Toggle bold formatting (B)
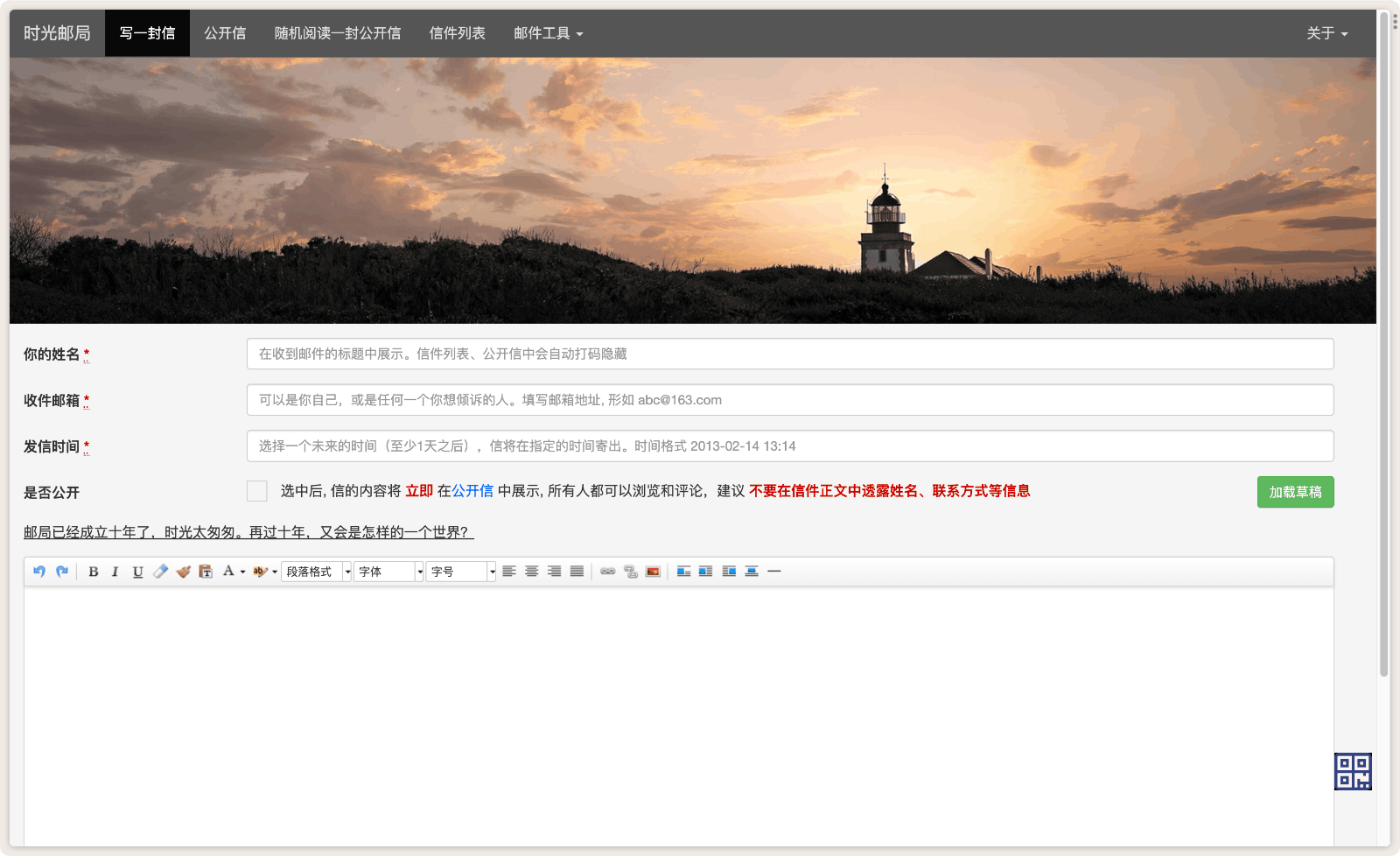This screenshot has width=1400, height=856. [94, 572]
